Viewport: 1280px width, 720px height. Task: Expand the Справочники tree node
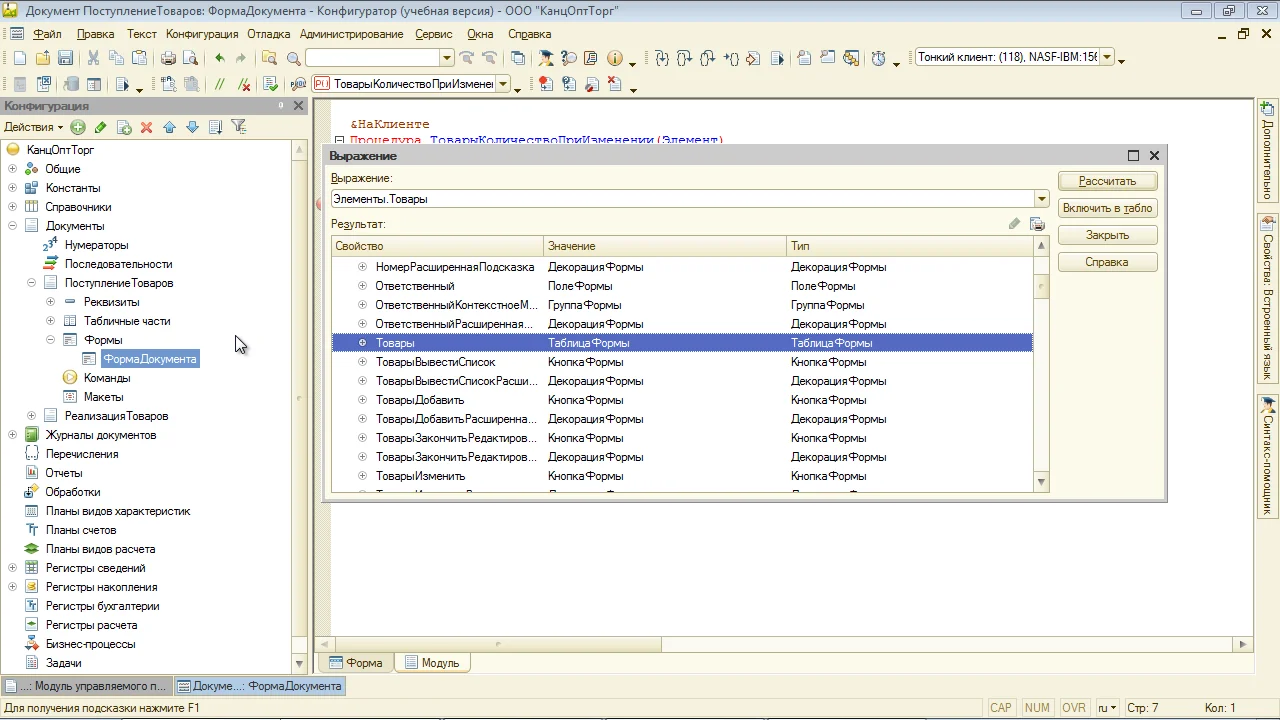click(12, 207)
